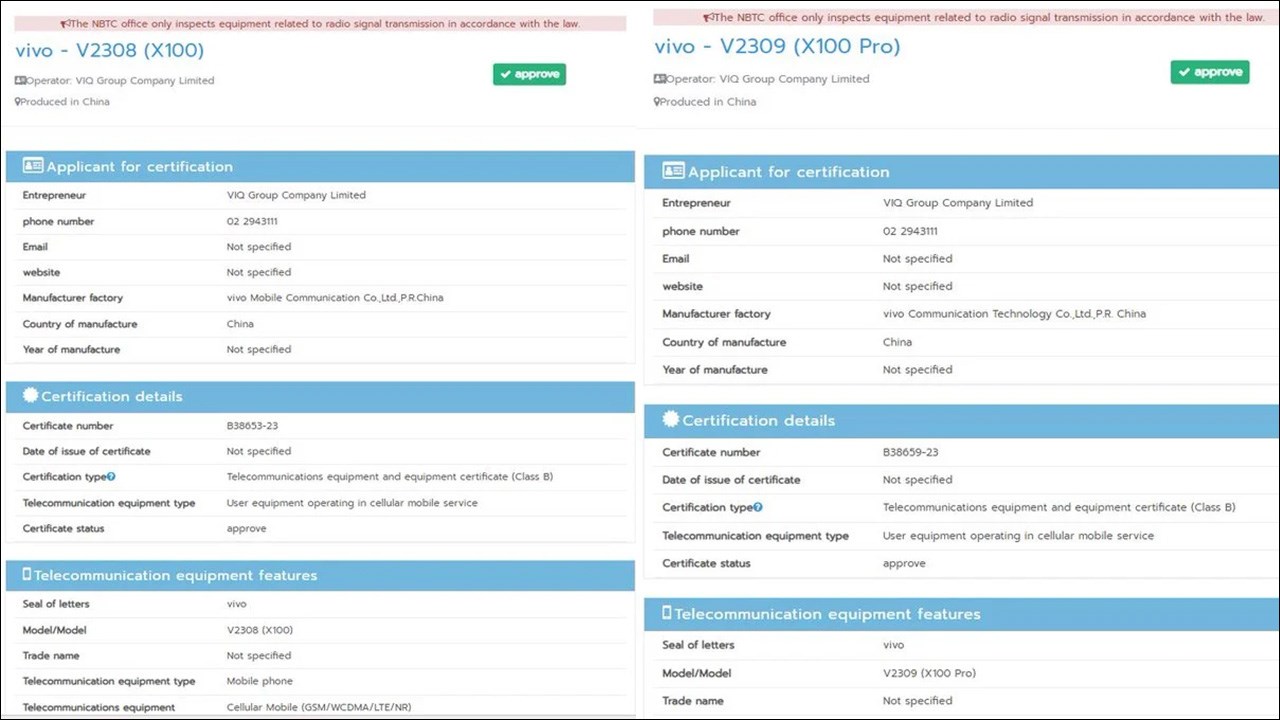Click the checkmark icon inside the X100 approve button
The height and width of the screenshot is (720, 1280).
[x=508, y=74]
